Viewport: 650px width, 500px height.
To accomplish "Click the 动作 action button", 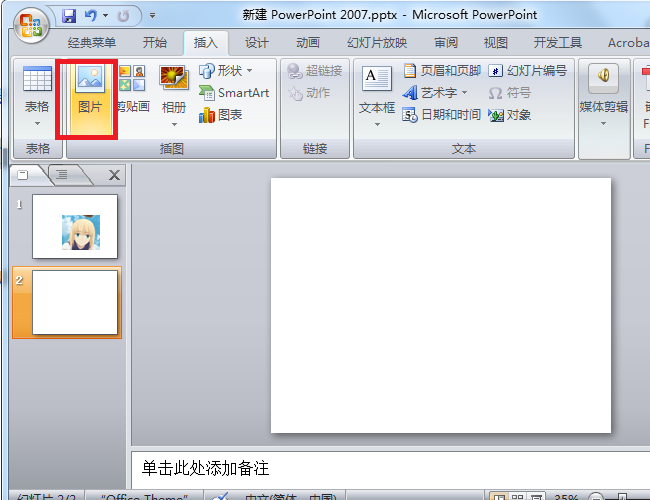I will [309, 93].
